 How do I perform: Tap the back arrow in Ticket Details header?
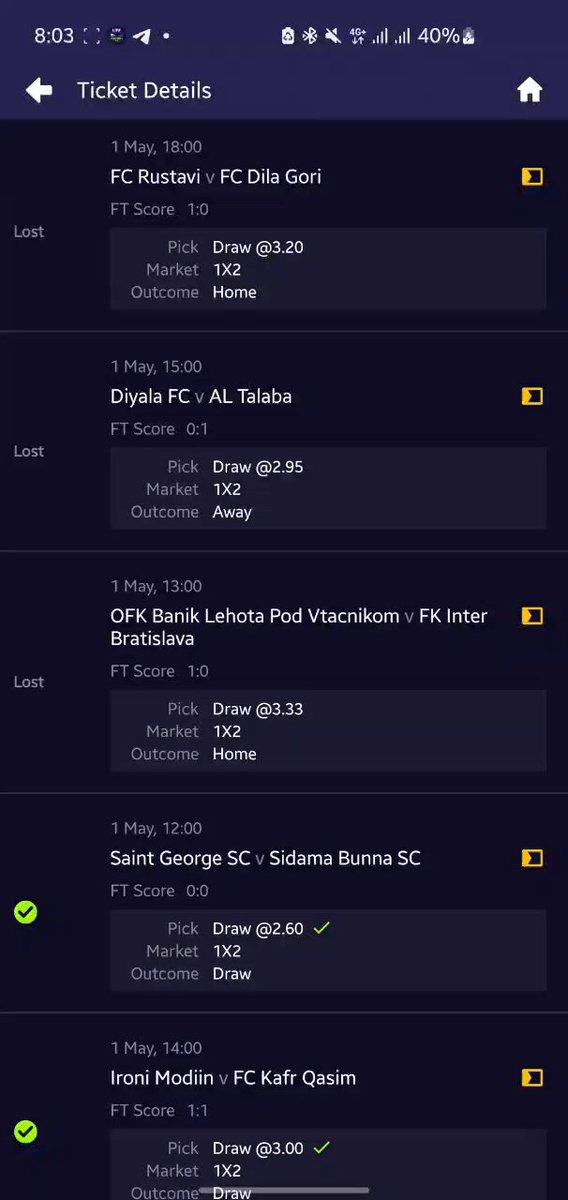39,91
